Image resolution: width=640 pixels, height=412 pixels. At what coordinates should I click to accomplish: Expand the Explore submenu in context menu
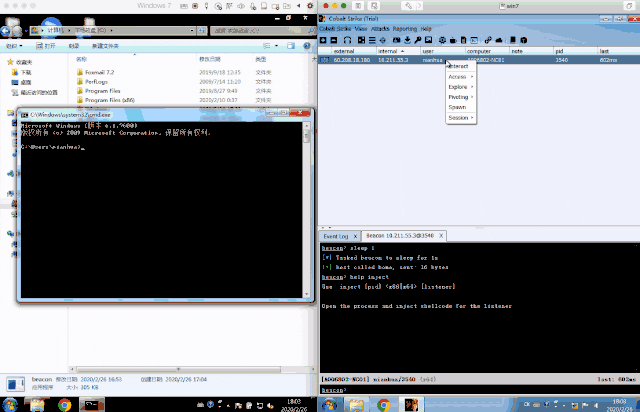[x=459, y=87]
